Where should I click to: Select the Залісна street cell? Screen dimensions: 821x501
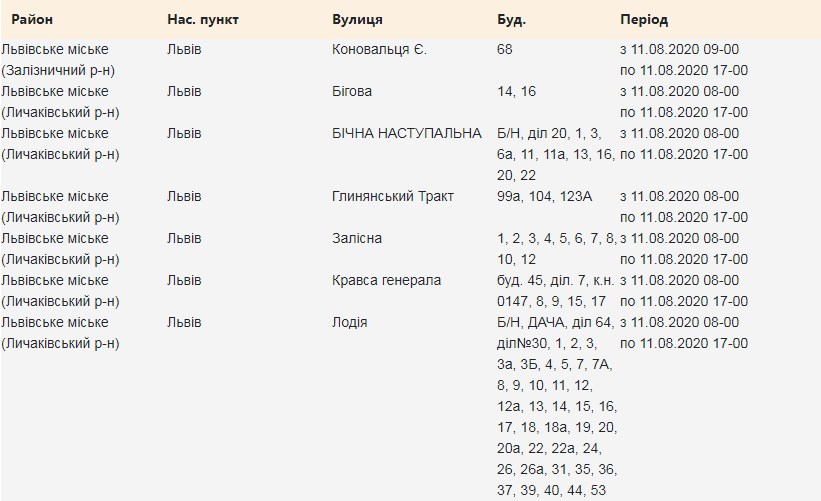(x=357, y=238)
